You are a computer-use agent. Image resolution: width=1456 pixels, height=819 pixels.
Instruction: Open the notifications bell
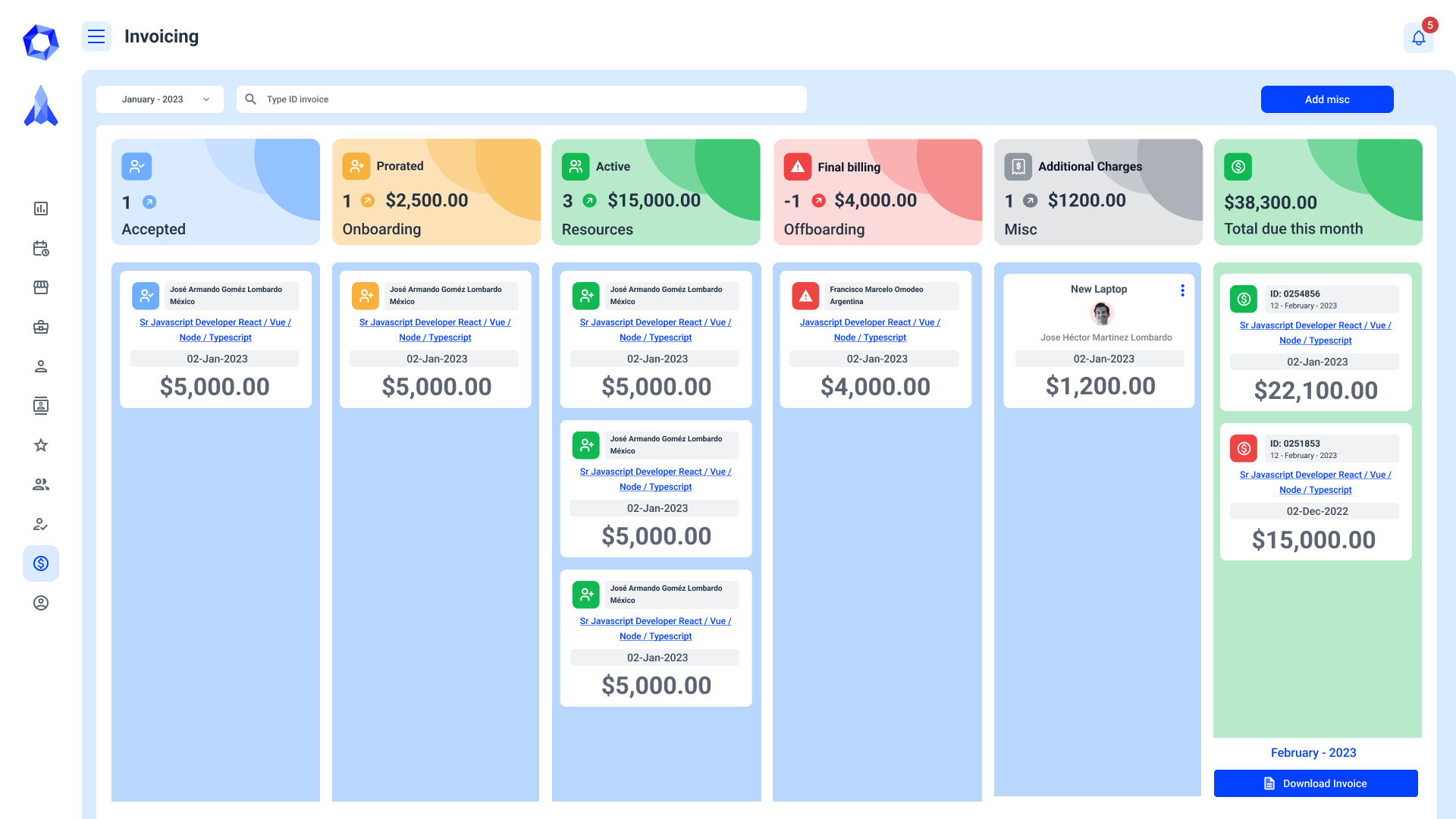[1418, 37]
